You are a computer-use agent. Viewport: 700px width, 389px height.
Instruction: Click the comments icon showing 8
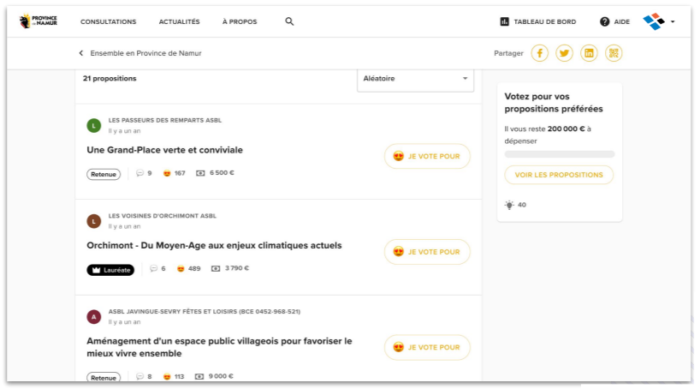140,376
